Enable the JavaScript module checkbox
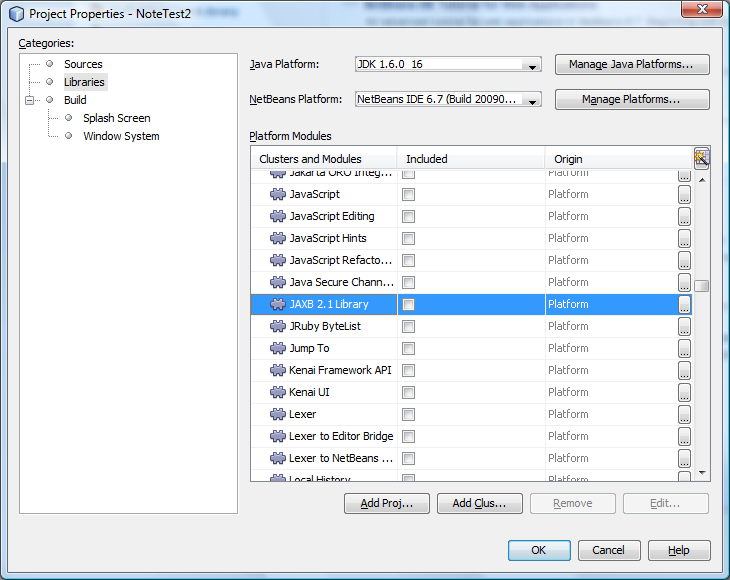Screen dimensions: 730x580 408,195
